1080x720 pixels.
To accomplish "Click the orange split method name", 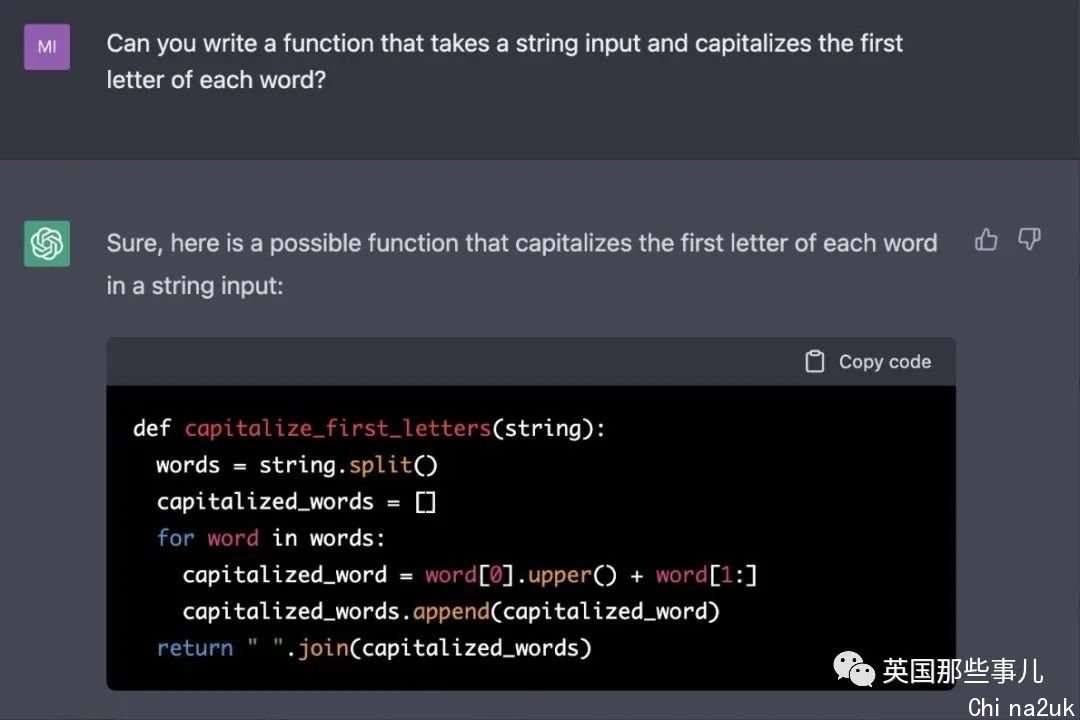I will tap(380, 465).
